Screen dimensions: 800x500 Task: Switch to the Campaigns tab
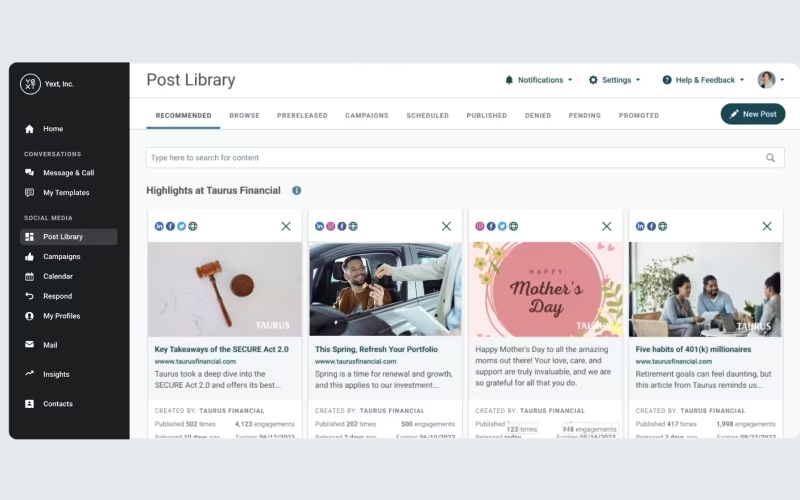coord(367,116)
